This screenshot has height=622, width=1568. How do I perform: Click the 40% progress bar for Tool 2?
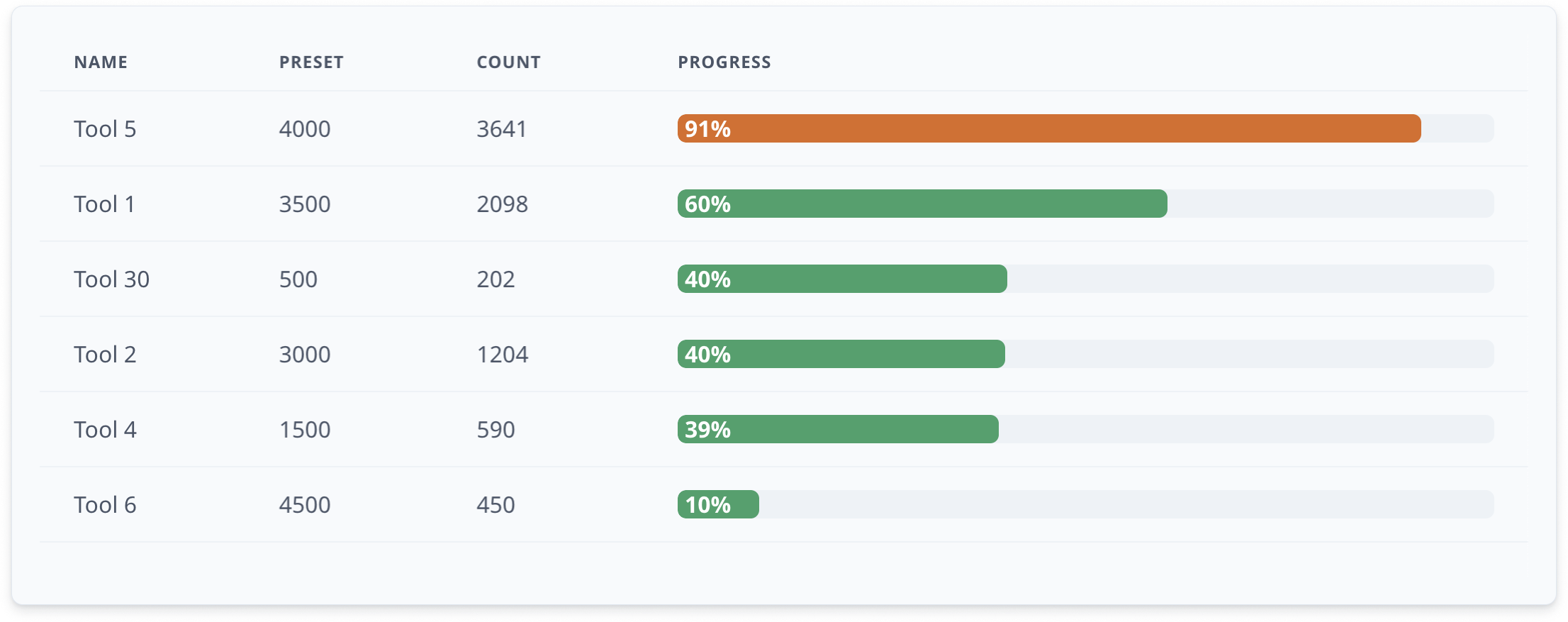(841, 355)
